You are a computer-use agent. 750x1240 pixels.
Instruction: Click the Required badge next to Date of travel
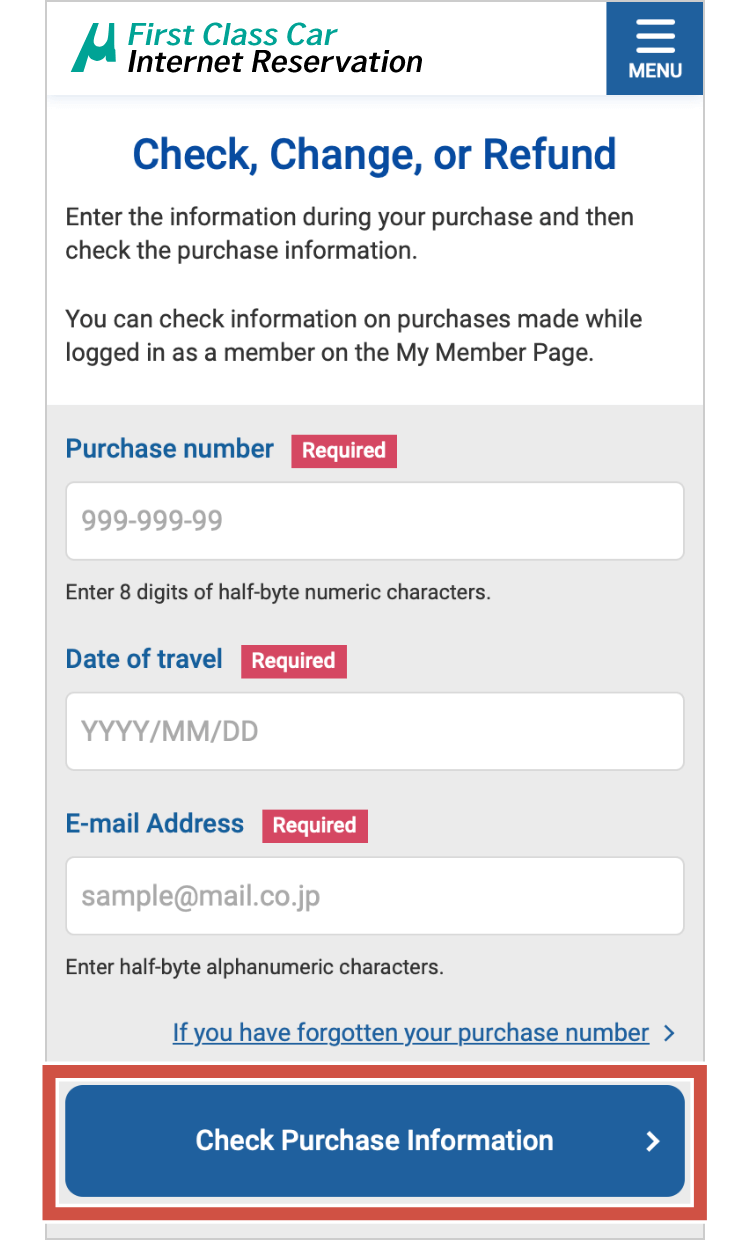293,661
